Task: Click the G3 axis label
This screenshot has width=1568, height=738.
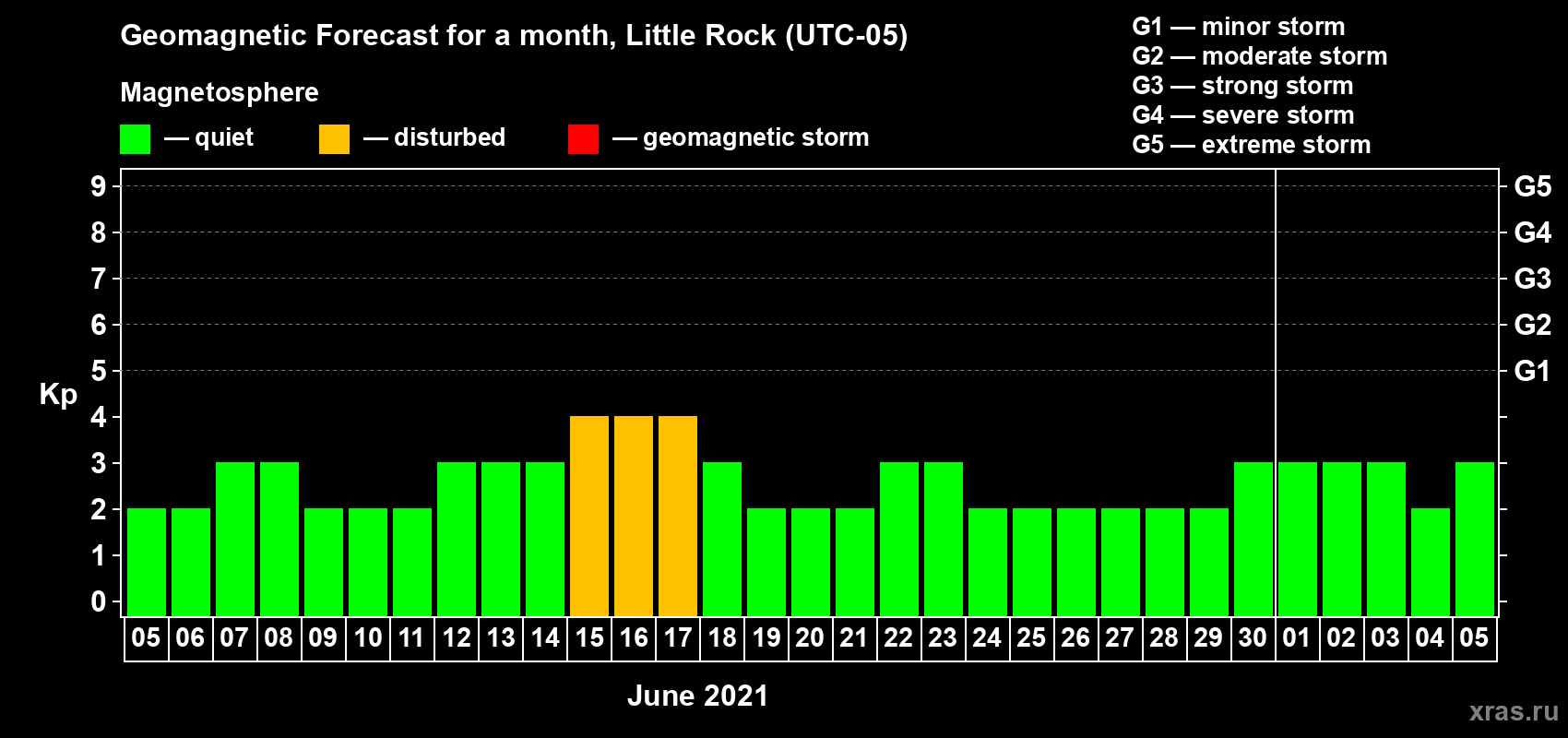Action: [x=1533, y=279]
